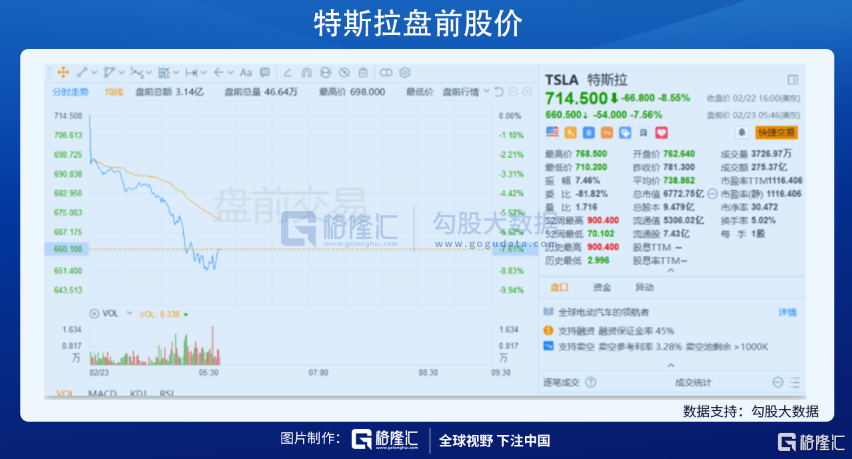Click the red heart favorite icon
Image resolution: width=852 pixels, height=459 pixels.
tap(662, 132)
